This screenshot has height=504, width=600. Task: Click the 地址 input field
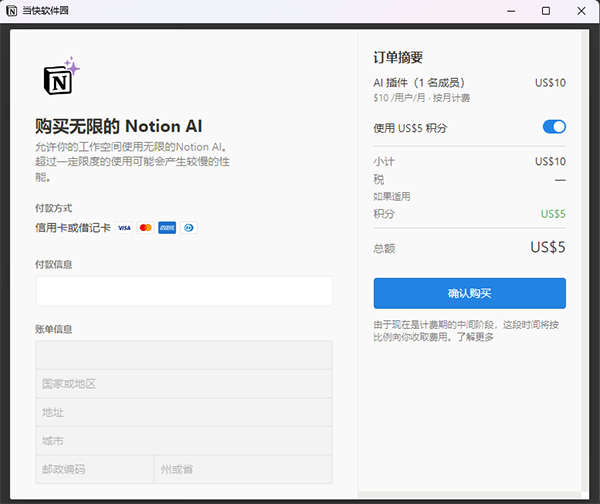184,413
